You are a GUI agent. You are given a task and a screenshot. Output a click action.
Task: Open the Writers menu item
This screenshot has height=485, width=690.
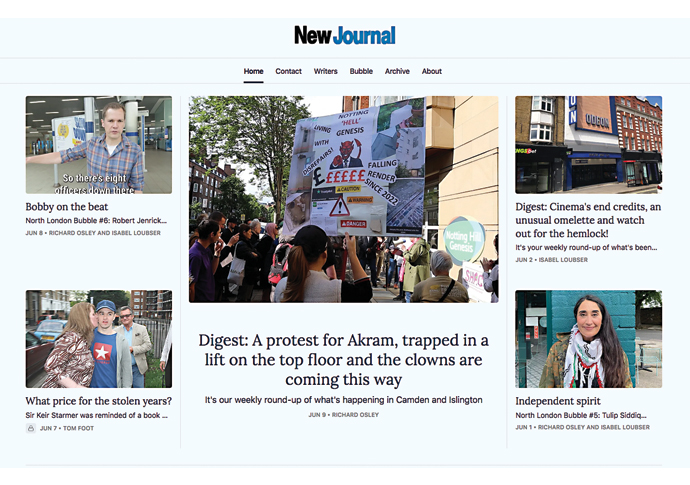click(x=325, y=72)
